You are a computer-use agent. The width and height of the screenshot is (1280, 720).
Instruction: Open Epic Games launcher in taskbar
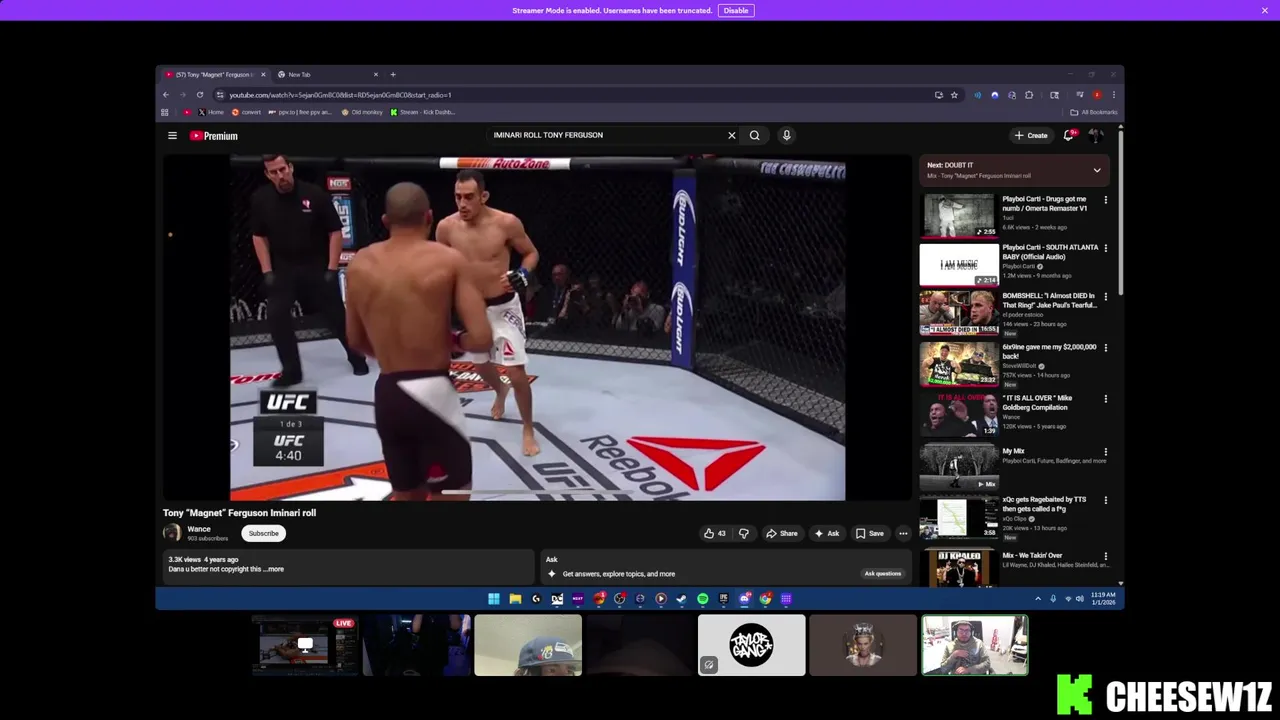point(724,599)
